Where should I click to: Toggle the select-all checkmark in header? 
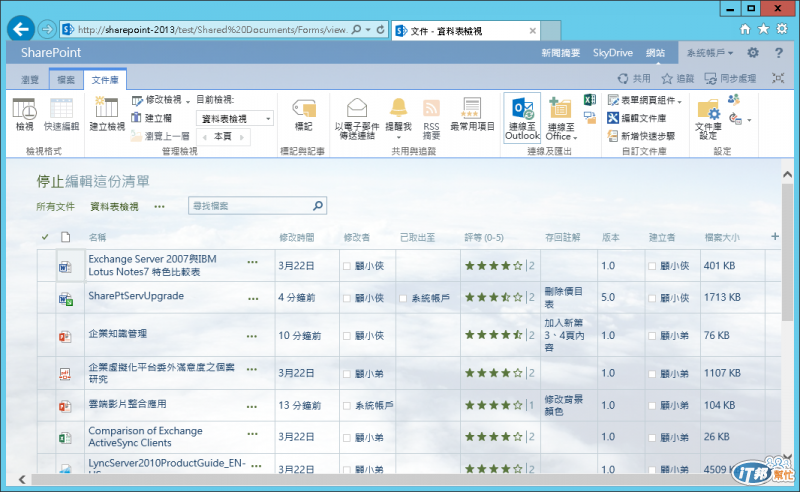pyautogui.click(x=45, y=237)
